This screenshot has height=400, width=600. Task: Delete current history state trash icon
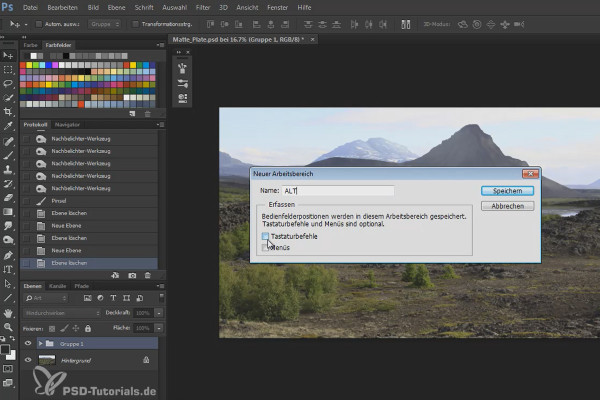(147, 275)
